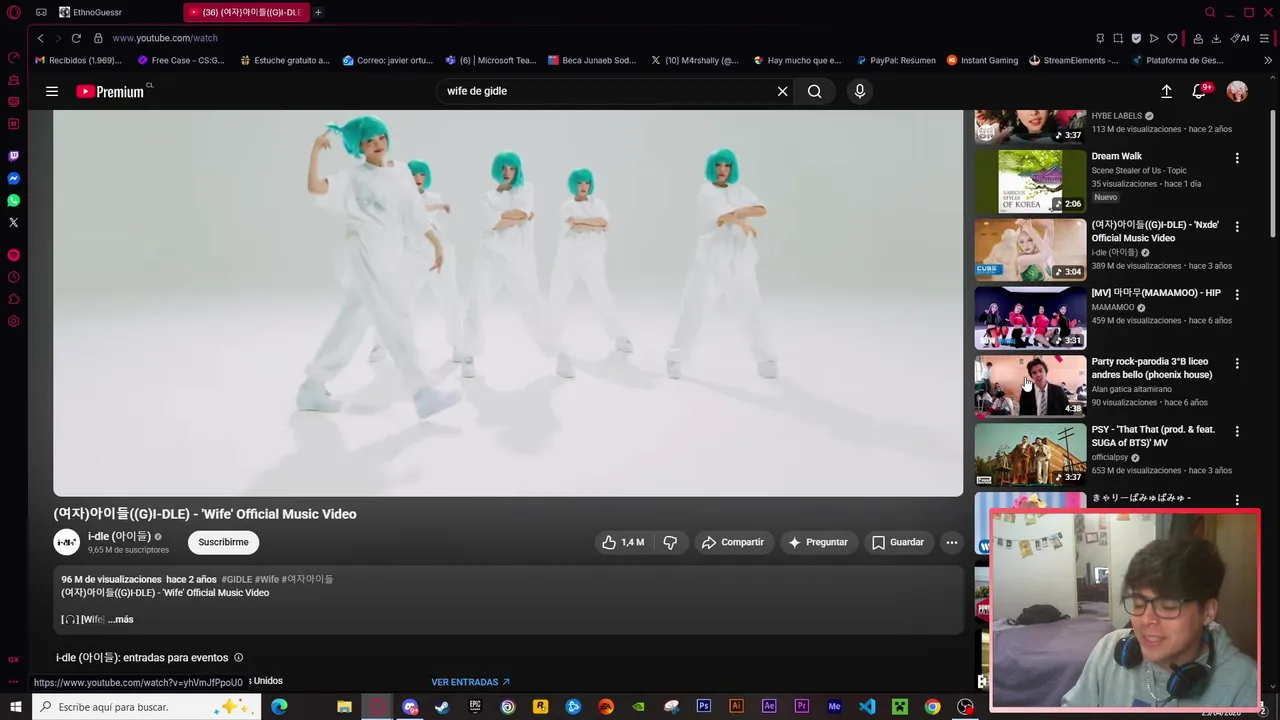
Task: Click the Preguntar button
Action: [x=818, y=542]
